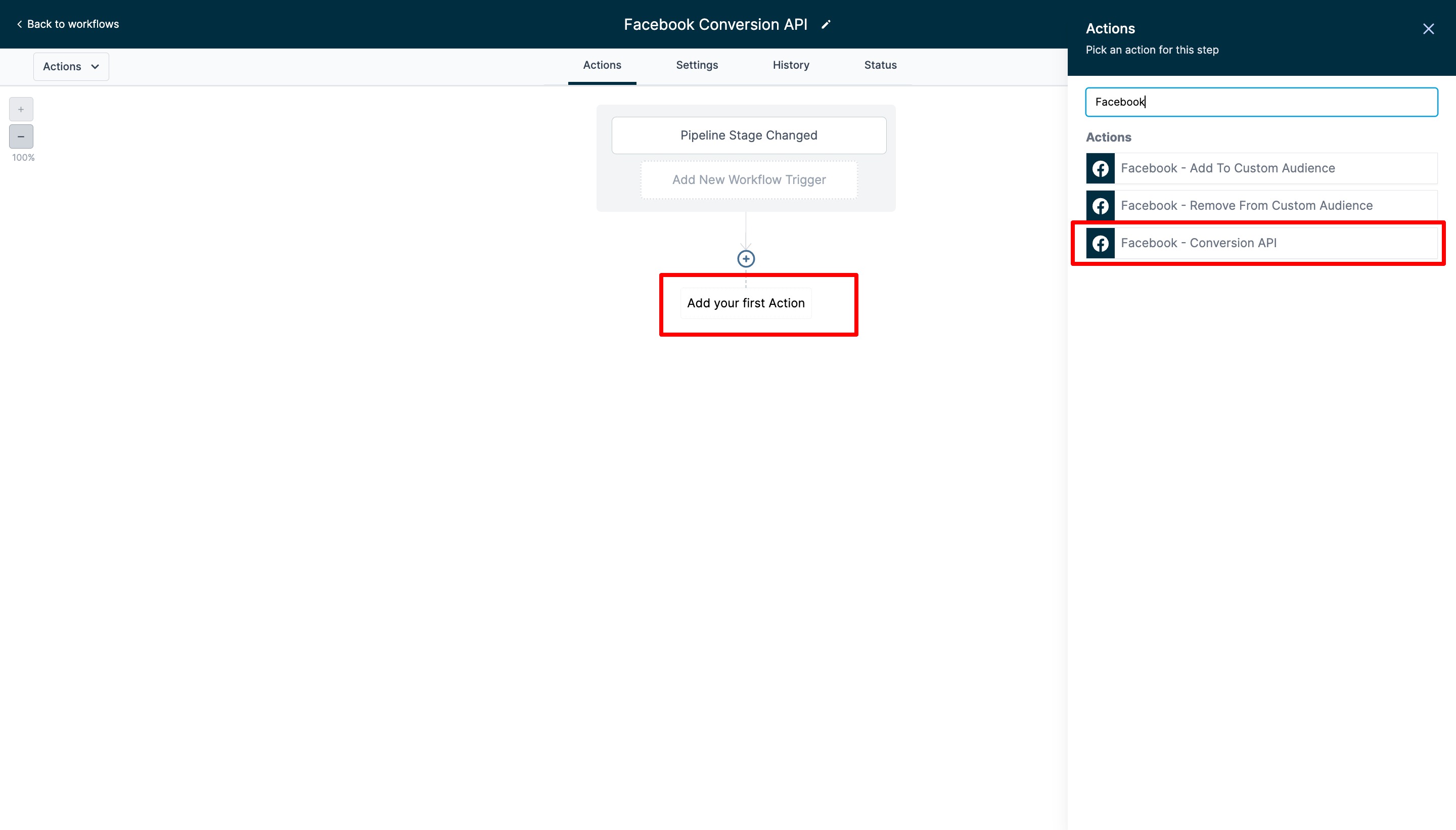Select the Actions tab
Image resolution: width=1456 pixels, height=830 pixels.
602,65
